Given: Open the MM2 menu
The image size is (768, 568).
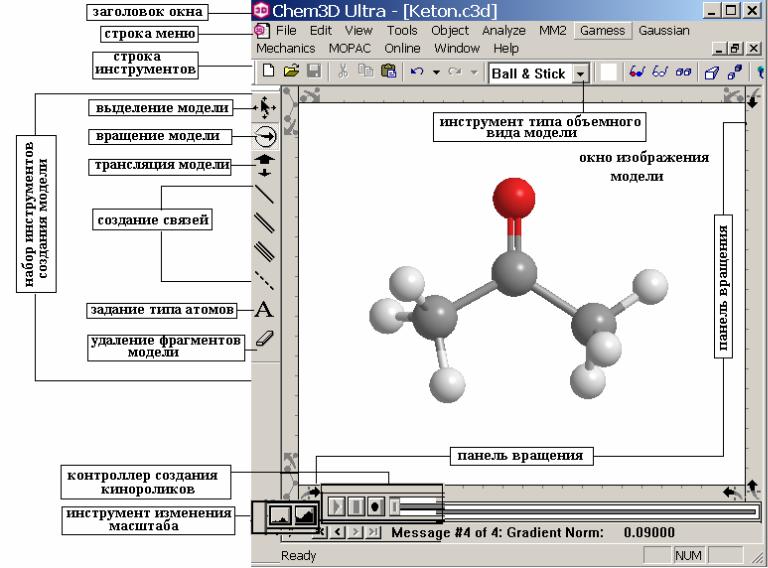Looking at the screenshot, I should tap(552, 30).
